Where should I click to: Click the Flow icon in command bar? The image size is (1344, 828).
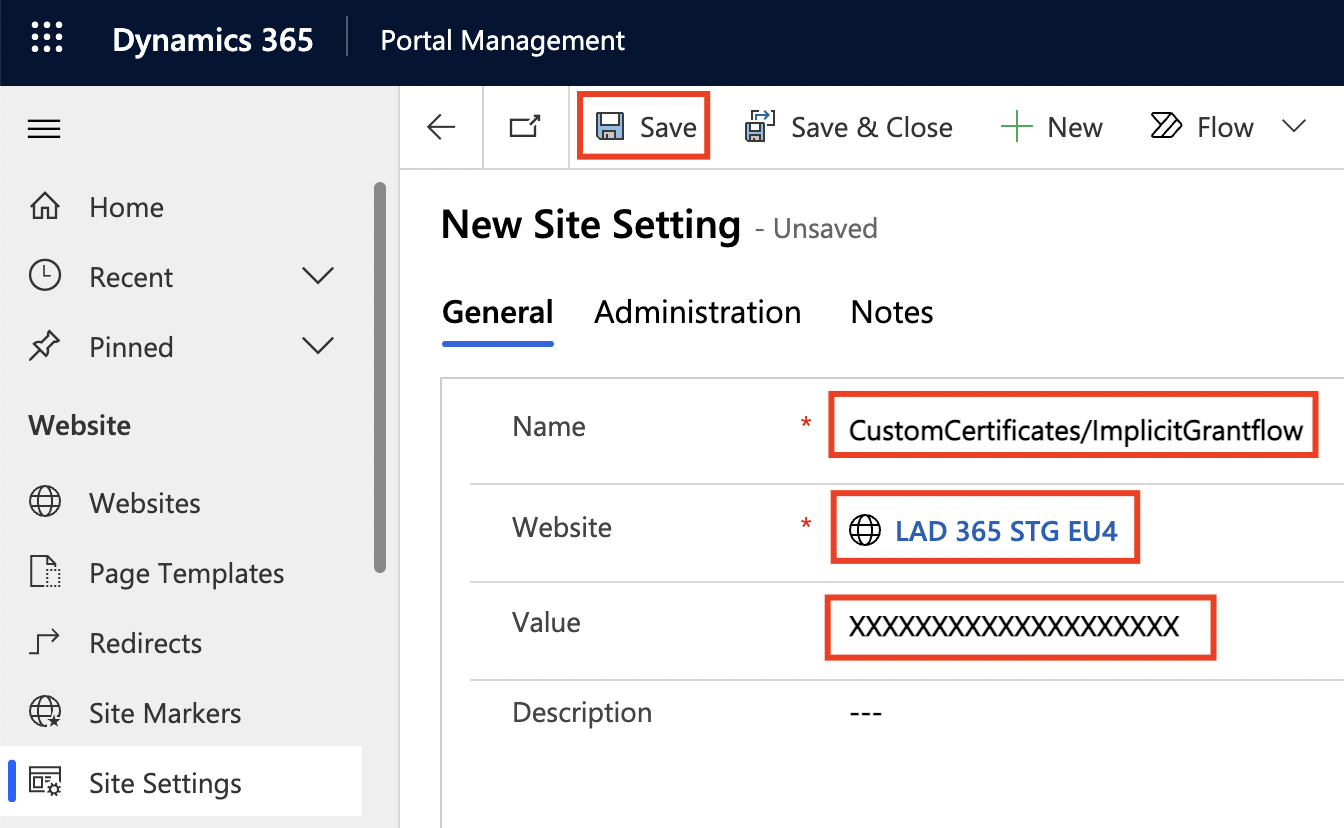(x=1166, y=127)
